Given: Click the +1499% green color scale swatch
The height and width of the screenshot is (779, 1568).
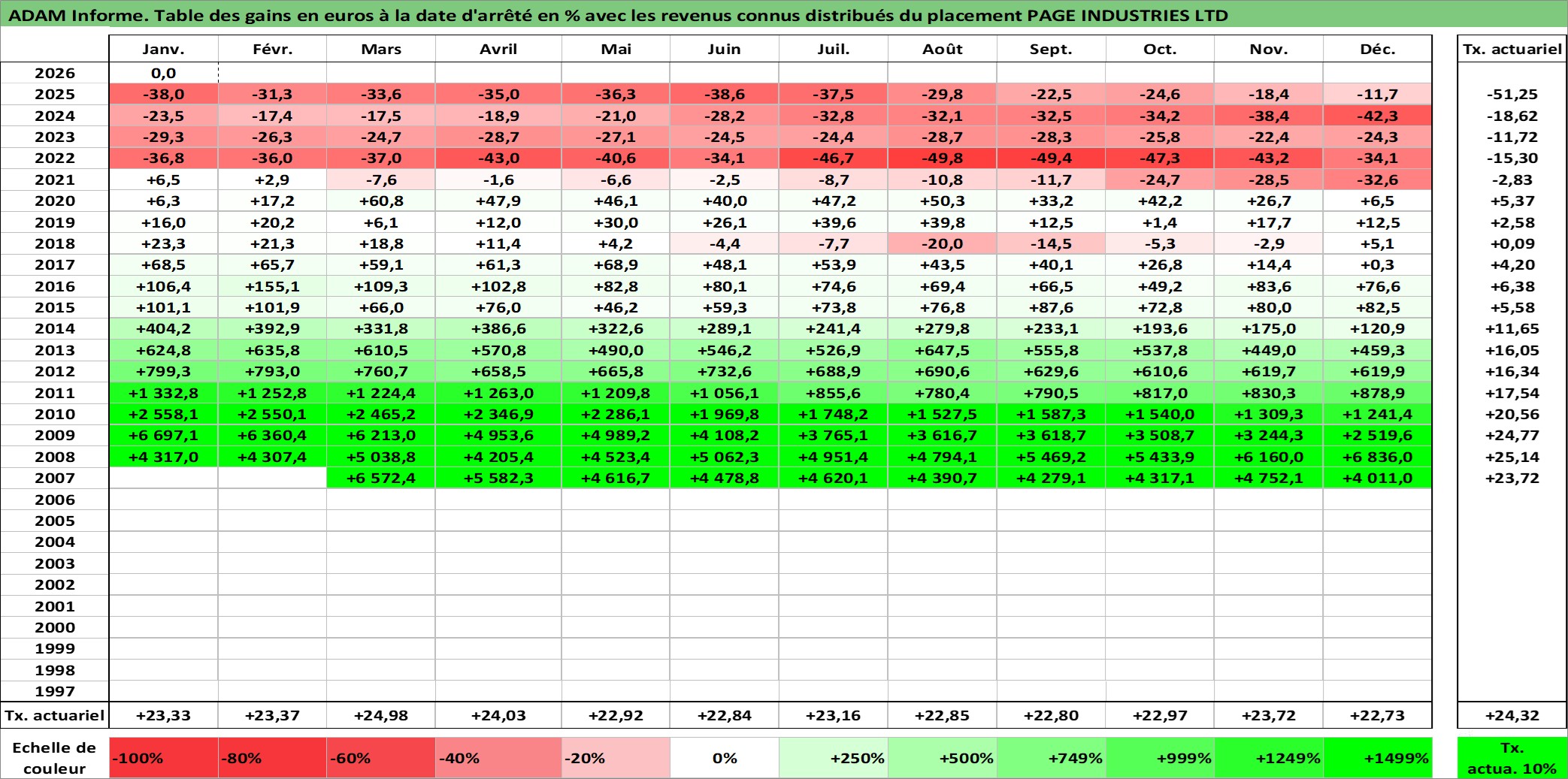Looking at the screenshot, I should [x=1378, y=758].
